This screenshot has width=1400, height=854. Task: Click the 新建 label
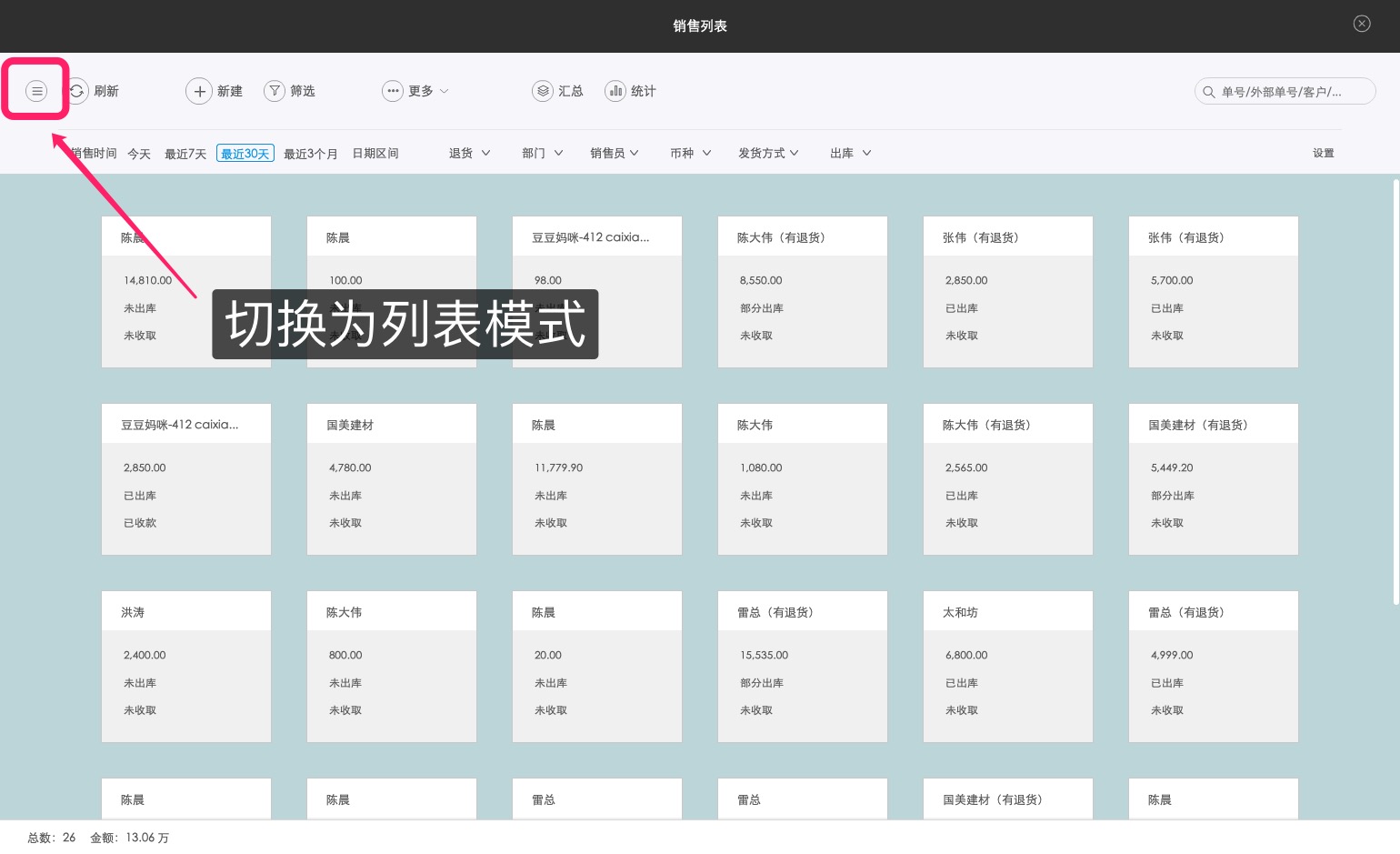(230, 91)
